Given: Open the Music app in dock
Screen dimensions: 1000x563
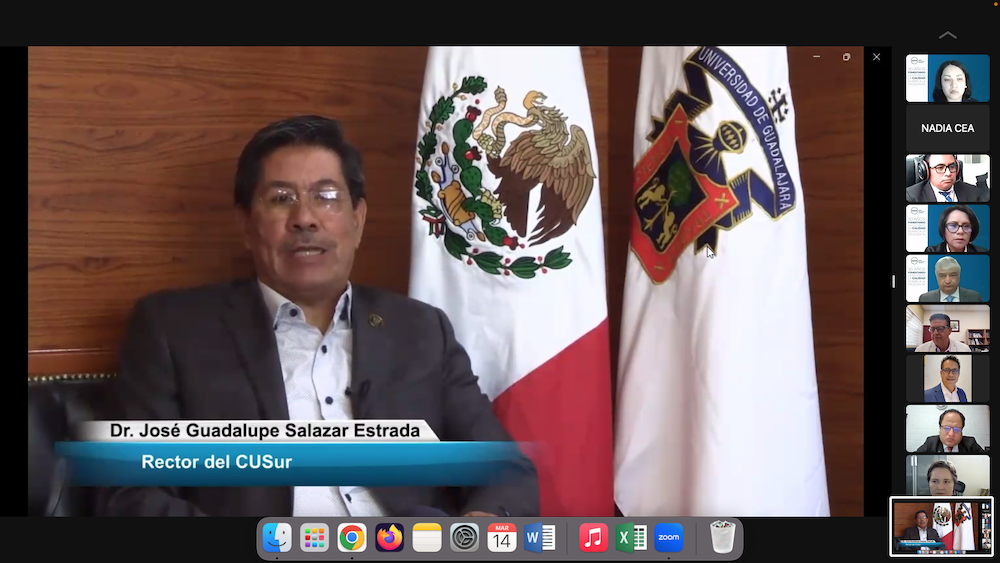Looking at the screenshot, I should (593, 538).
